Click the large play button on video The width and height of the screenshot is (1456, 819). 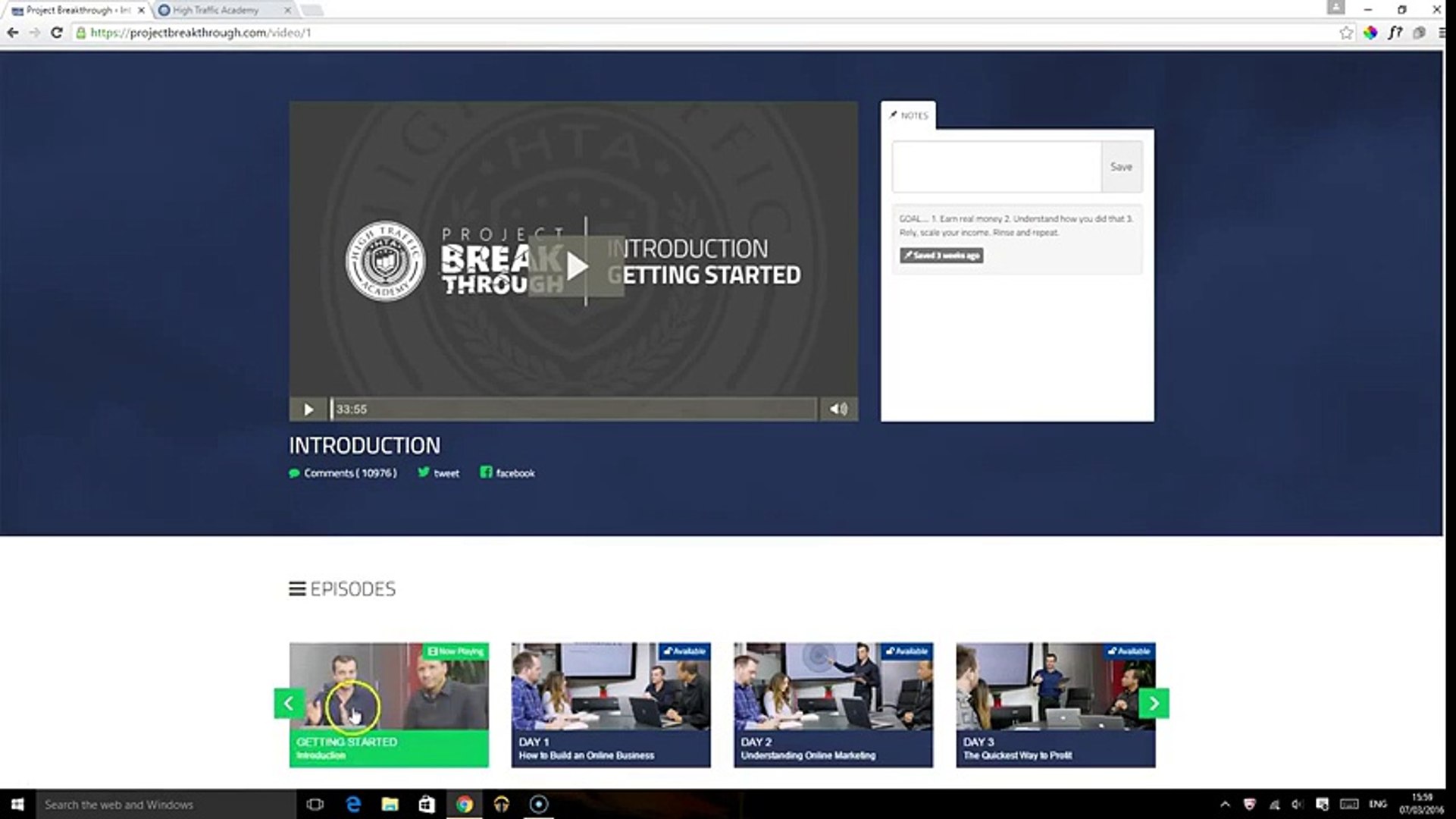tap(576, 266)
